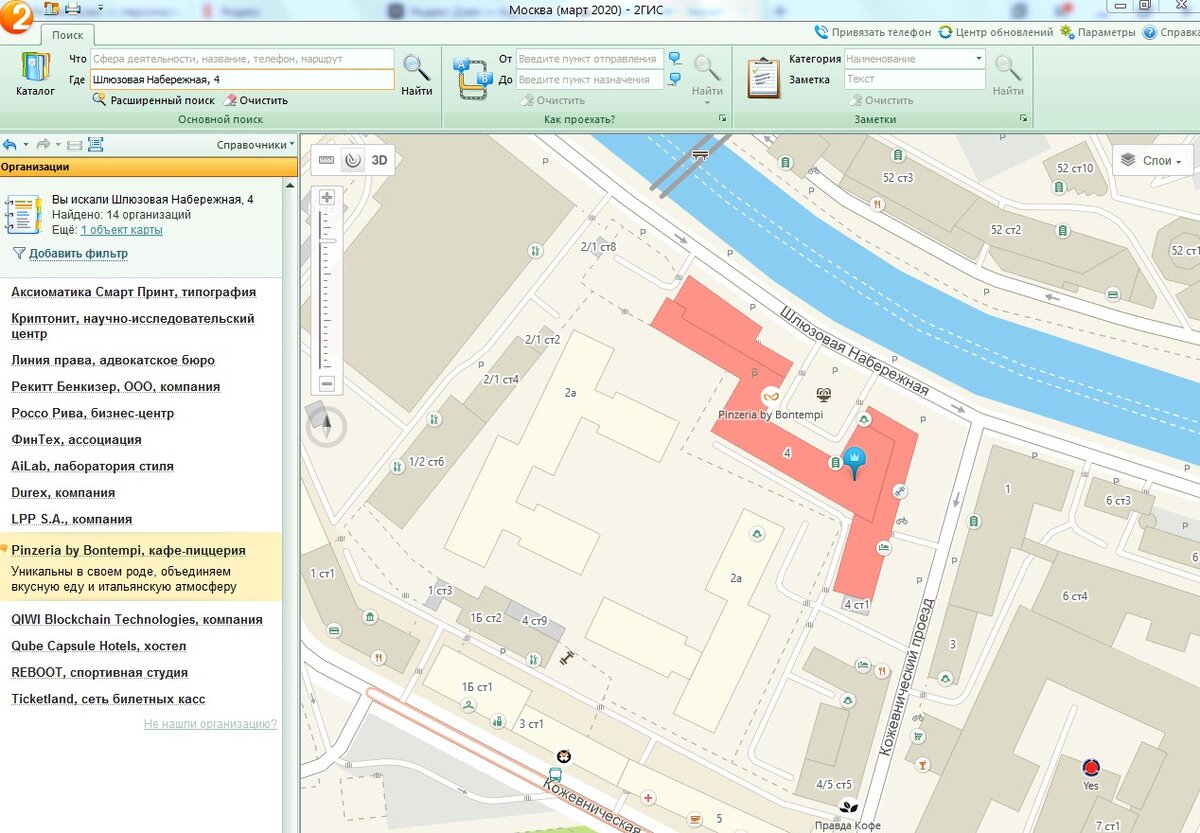
Task: Select Россо Рива, бизнес-центр
Action: coord(93,413)
